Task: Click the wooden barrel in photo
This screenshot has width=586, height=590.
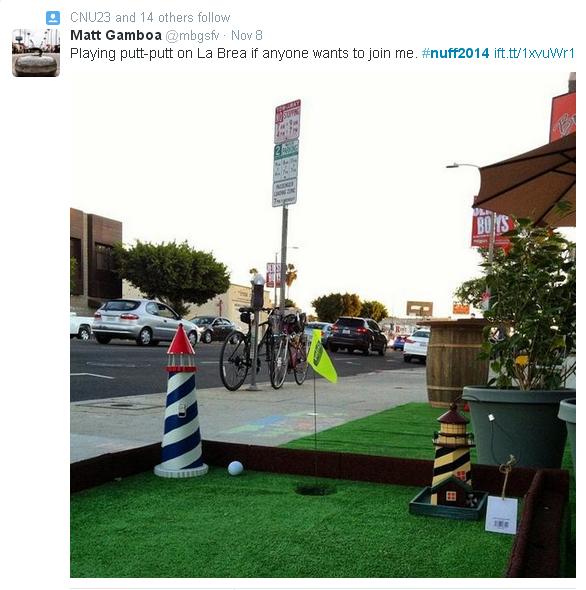Action: [457, 363]
